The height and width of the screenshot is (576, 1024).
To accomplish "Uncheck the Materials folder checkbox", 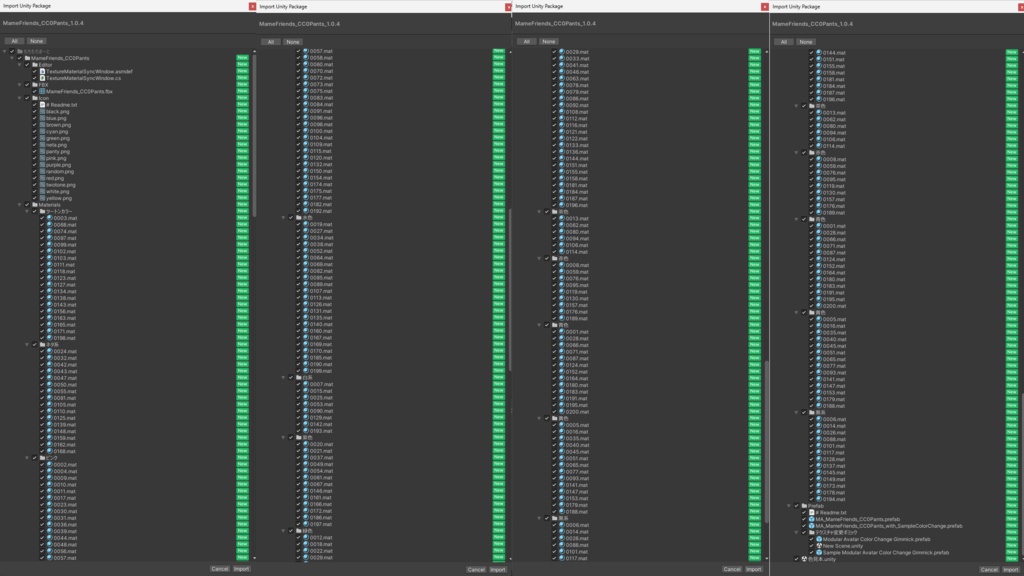I will click(x=27, y=204).
